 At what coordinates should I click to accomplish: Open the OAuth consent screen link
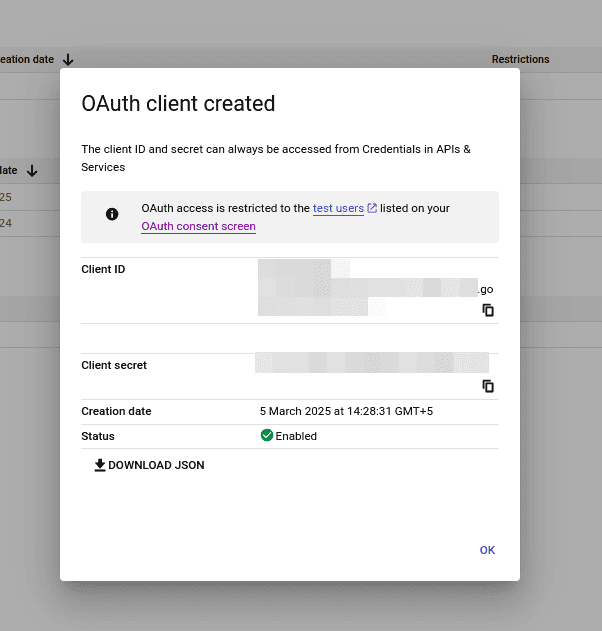(x=198, y=227)
